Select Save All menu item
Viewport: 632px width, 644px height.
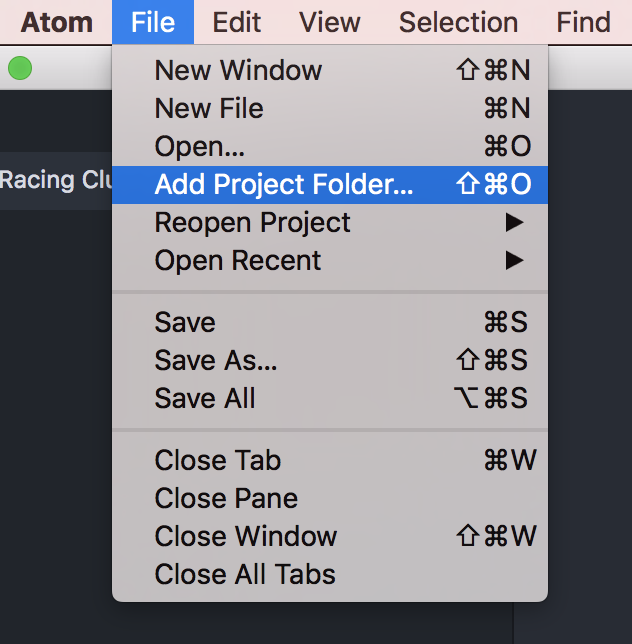[x=205, y=398]
